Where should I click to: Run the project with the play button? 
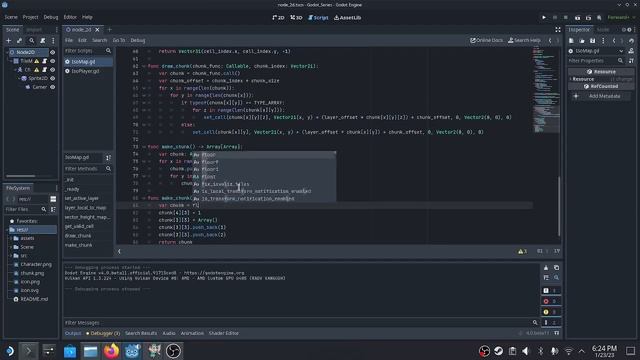point(544,18)
